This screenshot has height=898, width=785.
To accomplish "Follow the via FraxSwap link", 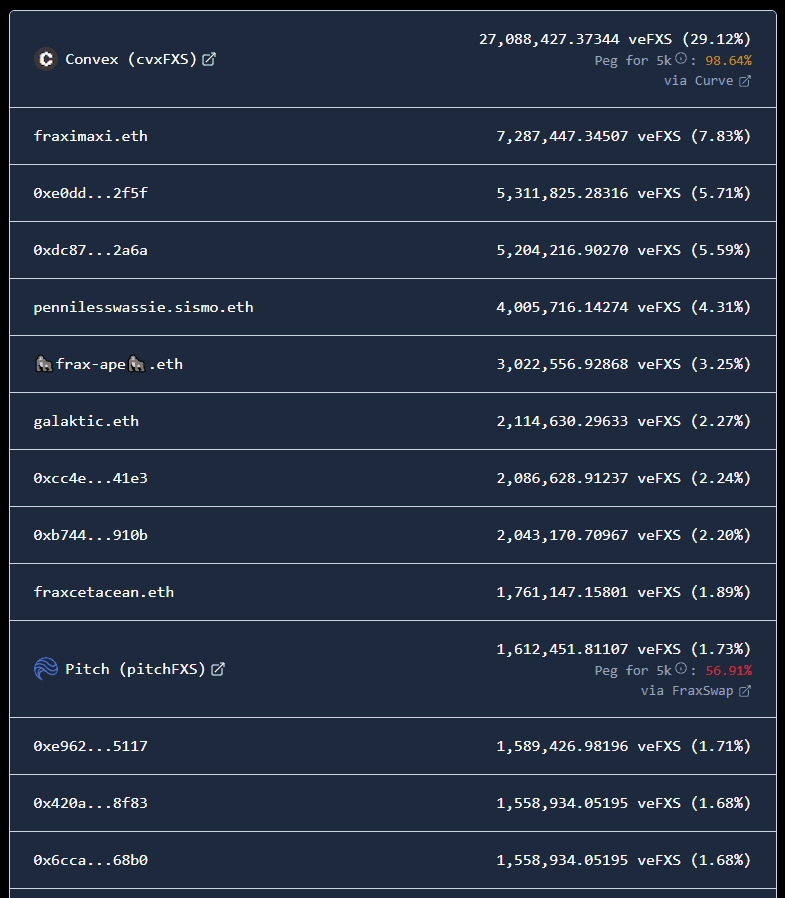I will 687,691.
